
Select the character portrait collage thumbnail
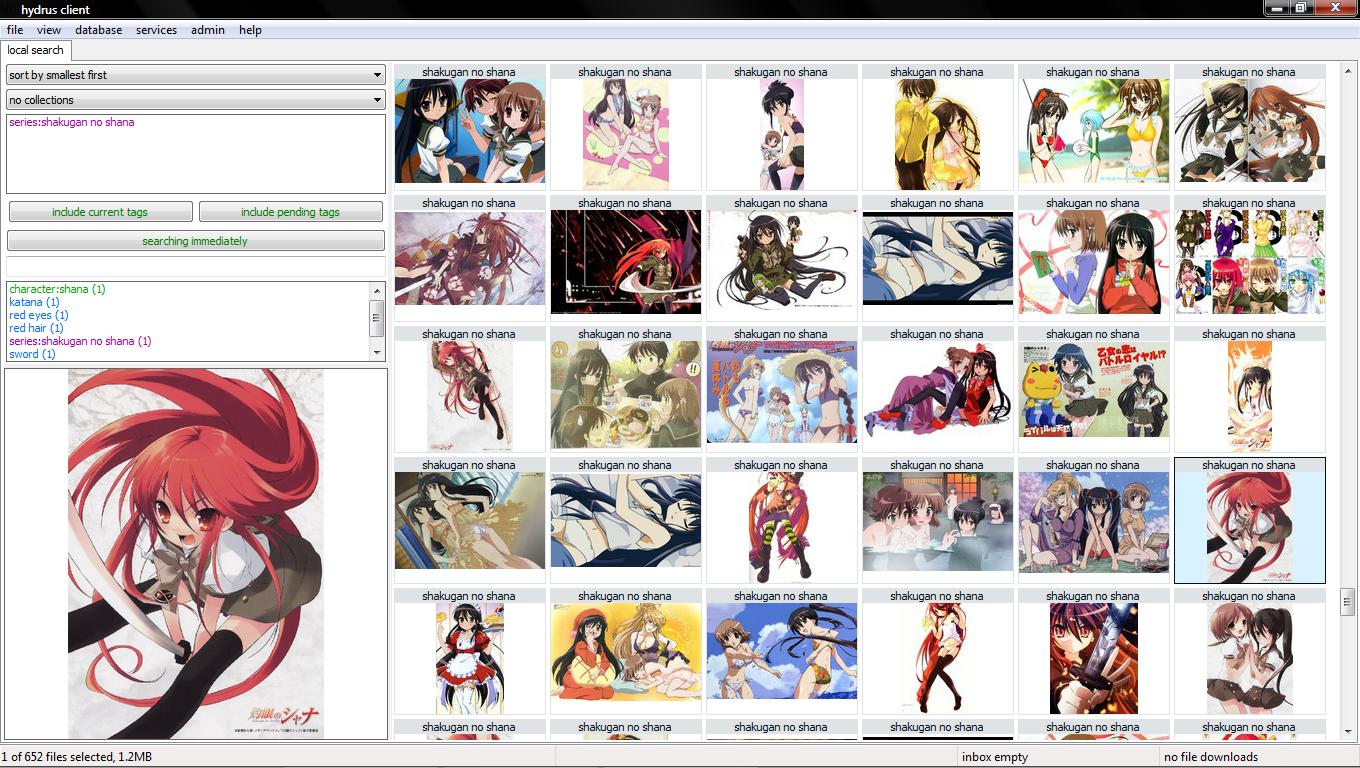click(x=1250, y=258)
